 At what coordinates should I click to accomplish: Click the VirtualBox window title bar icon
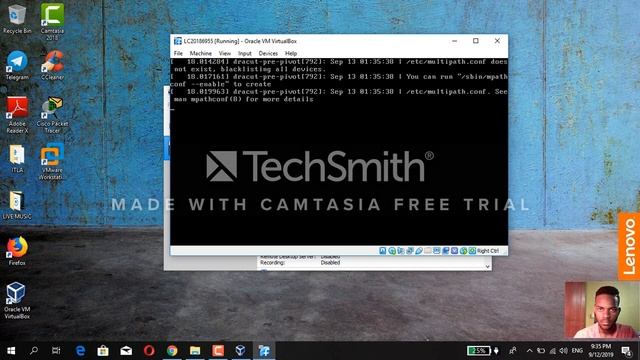pyautogui.click(x=178, y=41)
